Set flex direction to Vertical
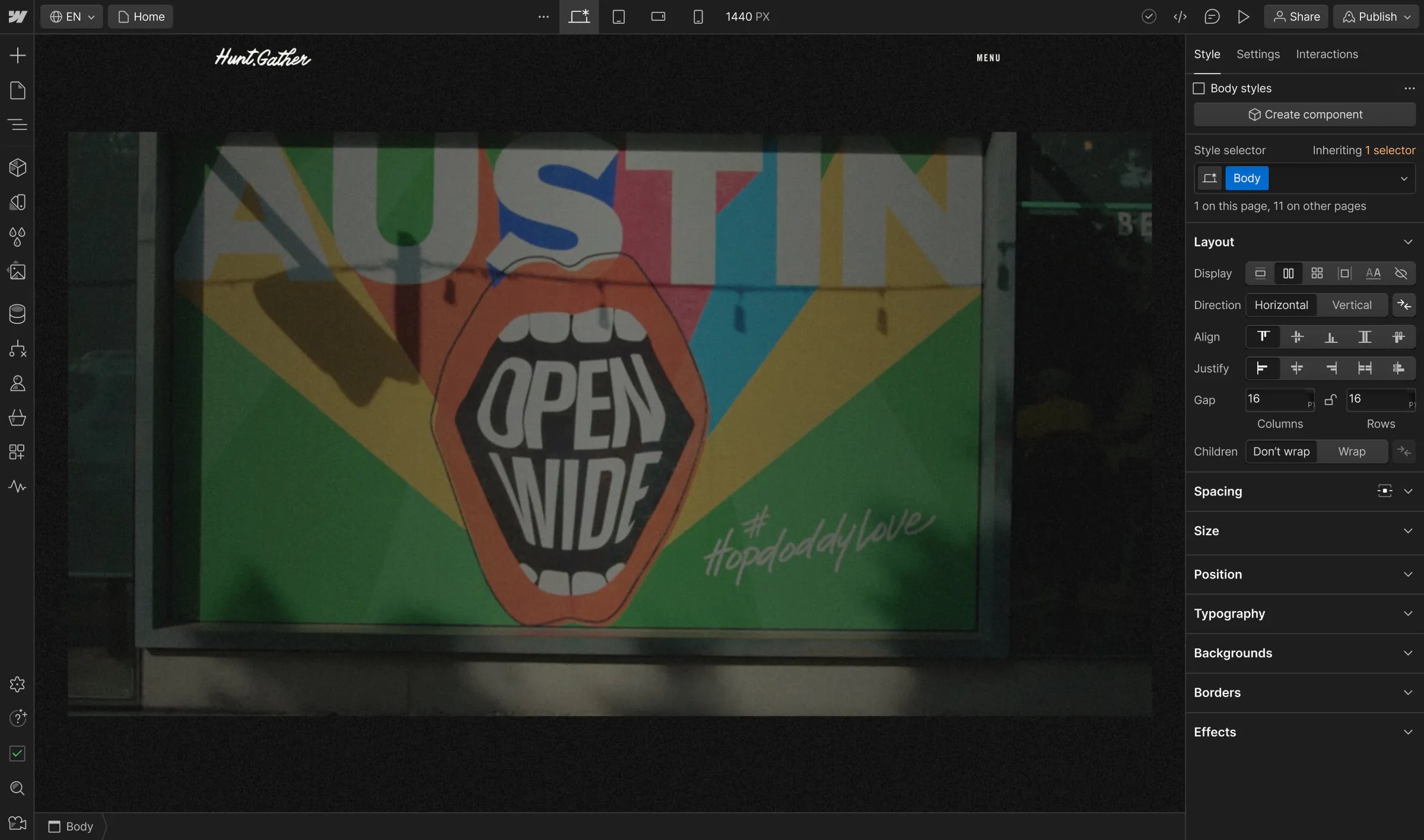The image size is (1424, 840). (x=1351, y=305)
